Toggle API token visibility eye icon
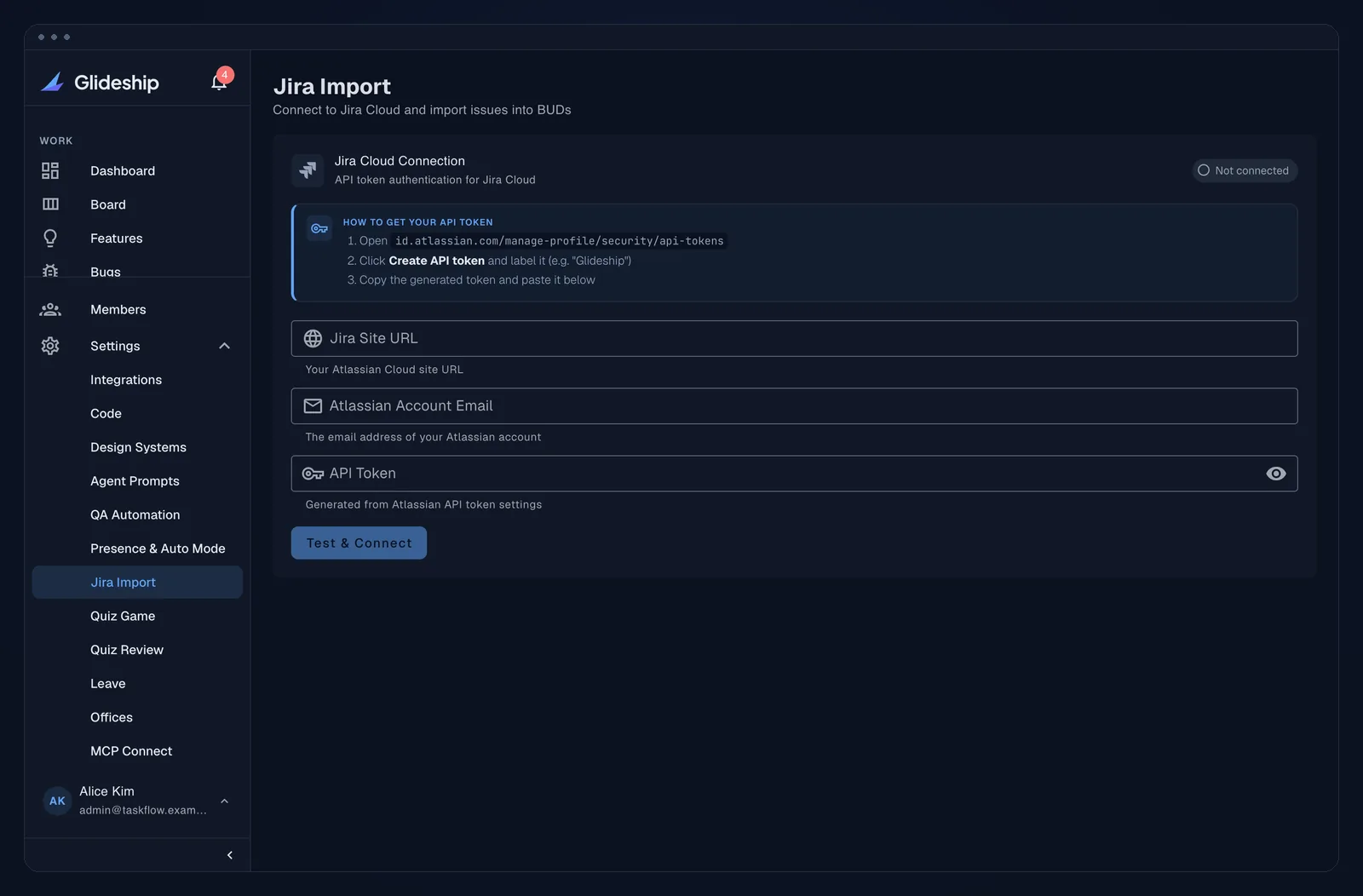 [x=1276, y=474]
